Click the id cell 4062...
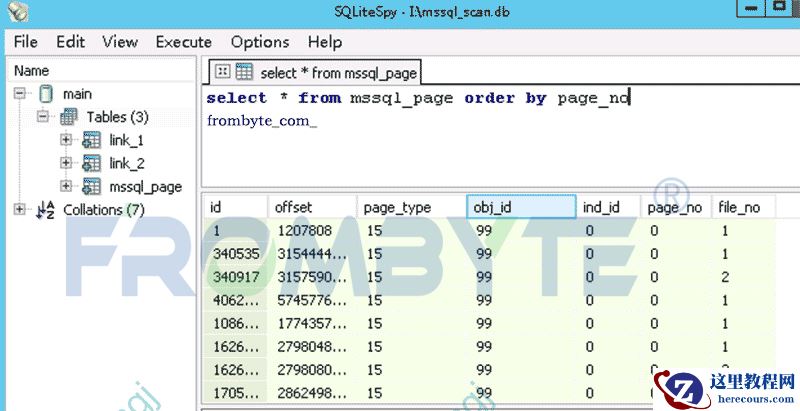This screenshot has height=411, width=800. 236,300
